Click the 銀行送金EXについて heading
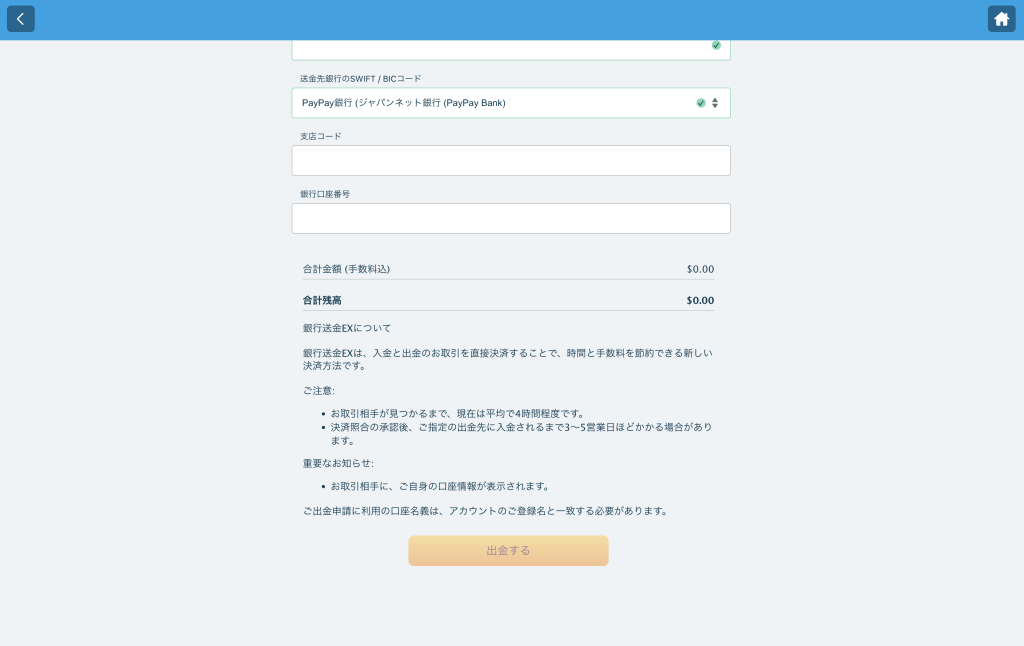Viewport: 1024px width, 646px height. (347, 328)
